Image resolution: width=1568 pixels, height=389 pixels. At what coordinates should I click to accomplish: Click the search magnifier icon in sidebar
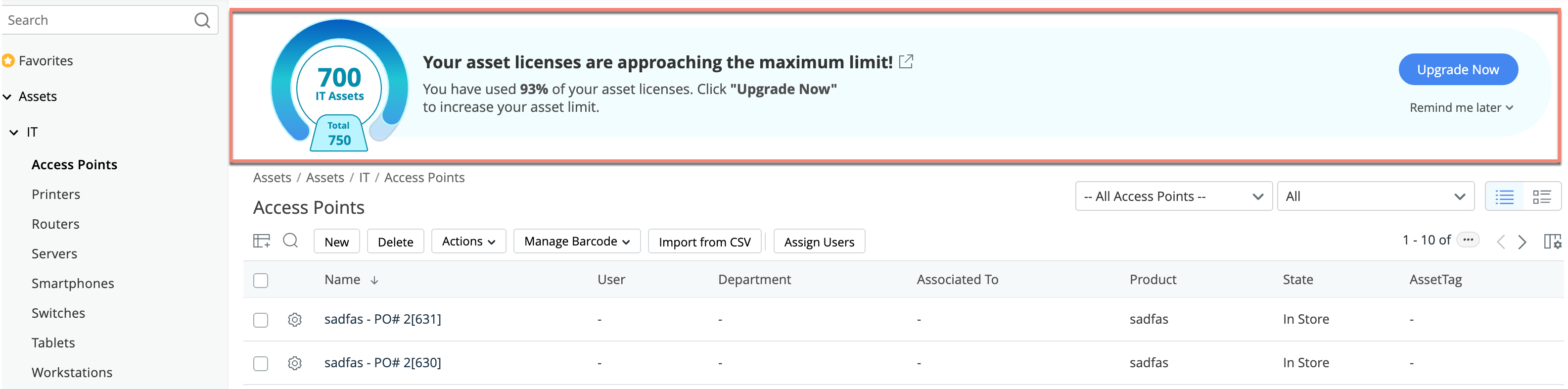point(202,21)
